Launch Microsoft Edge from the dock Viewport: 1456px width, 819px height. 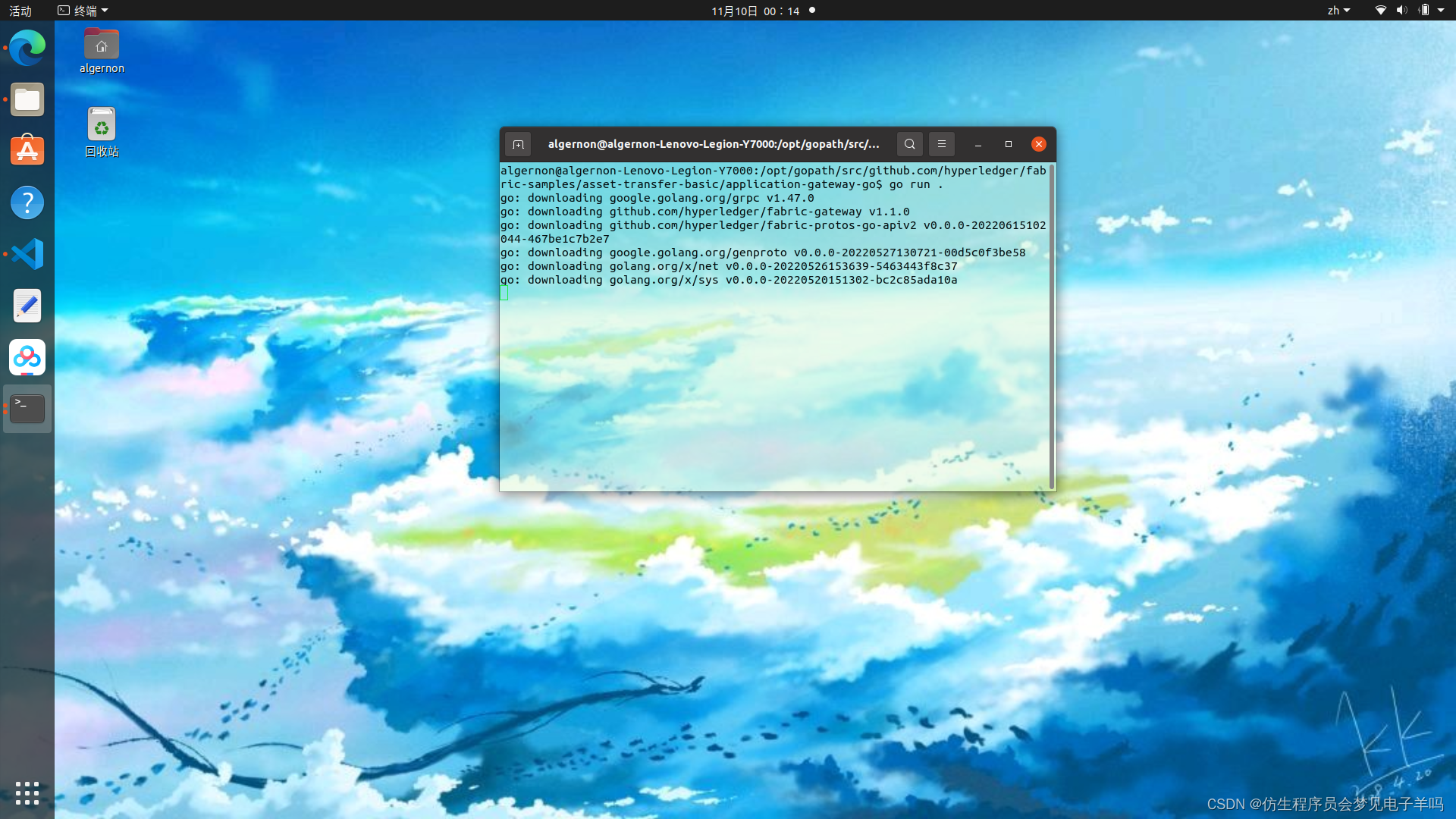[x=27, y=49]
